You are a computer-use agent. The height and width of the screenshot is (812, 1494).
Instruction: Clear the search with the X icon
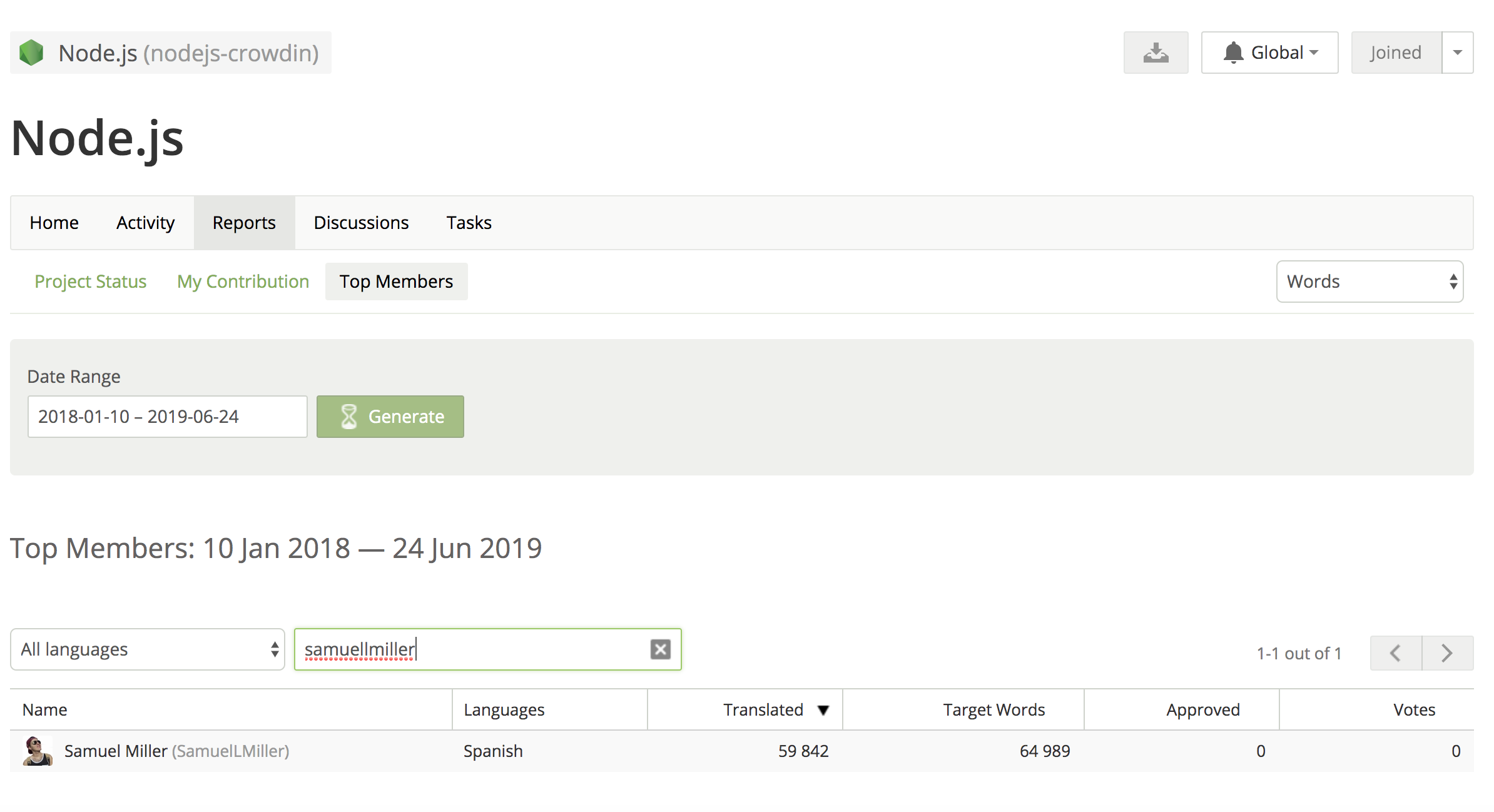[x=660, y=649]
